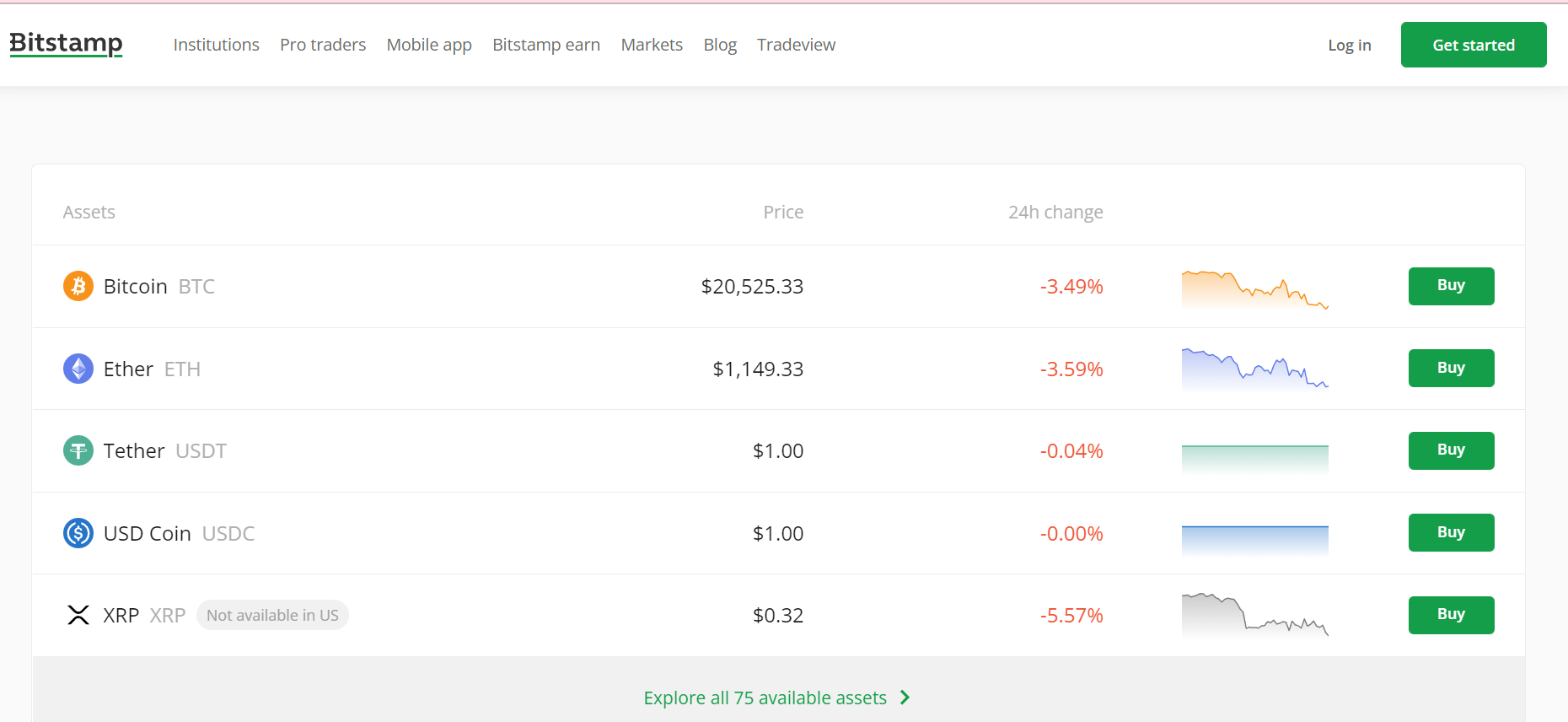Click the Get started button
This screenshot has width=1568, height=722.
[1474, 45]
